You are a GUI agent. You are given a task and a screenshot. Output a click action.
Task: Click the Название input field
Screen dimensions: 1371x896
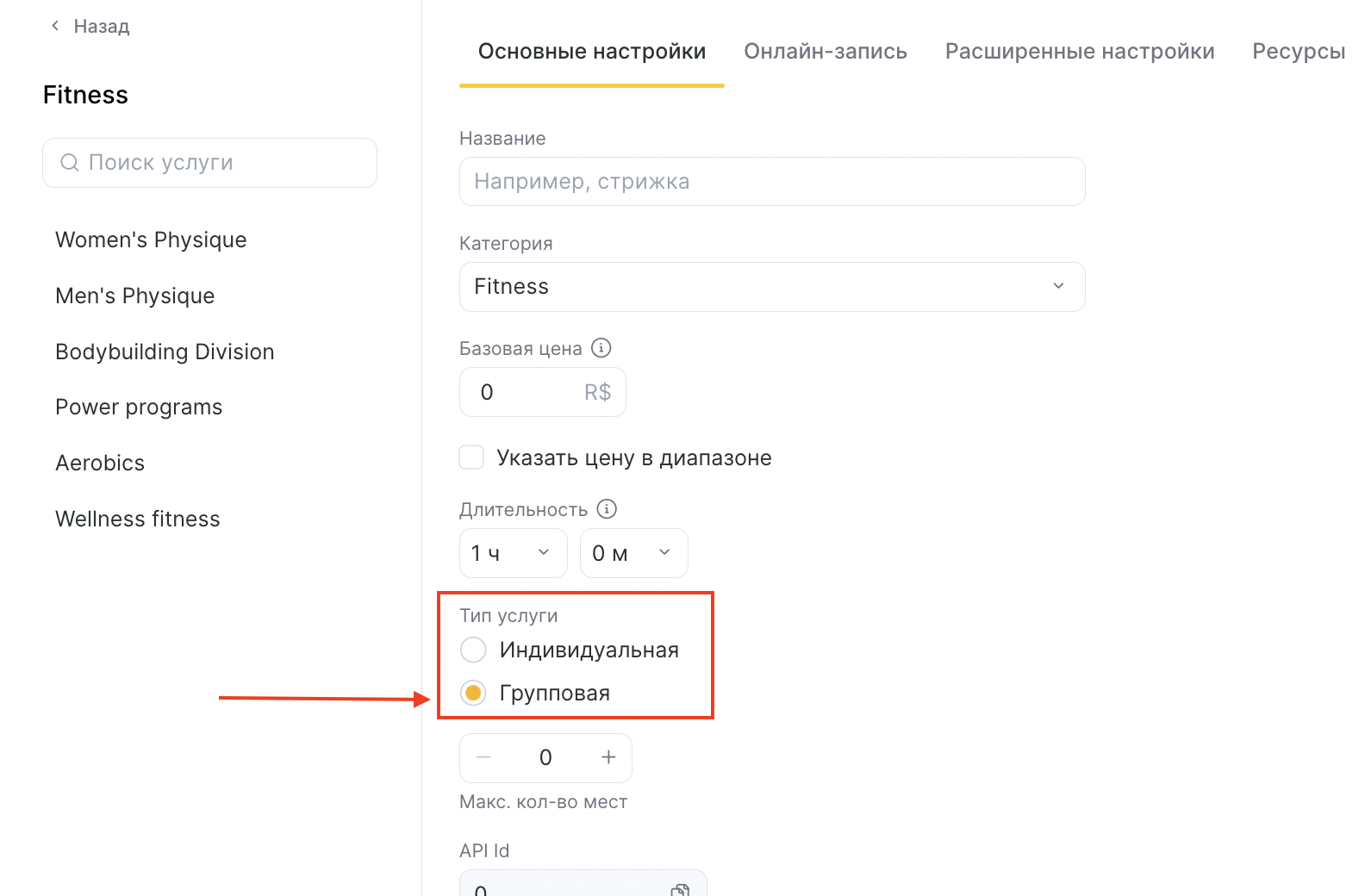(771, 182)
